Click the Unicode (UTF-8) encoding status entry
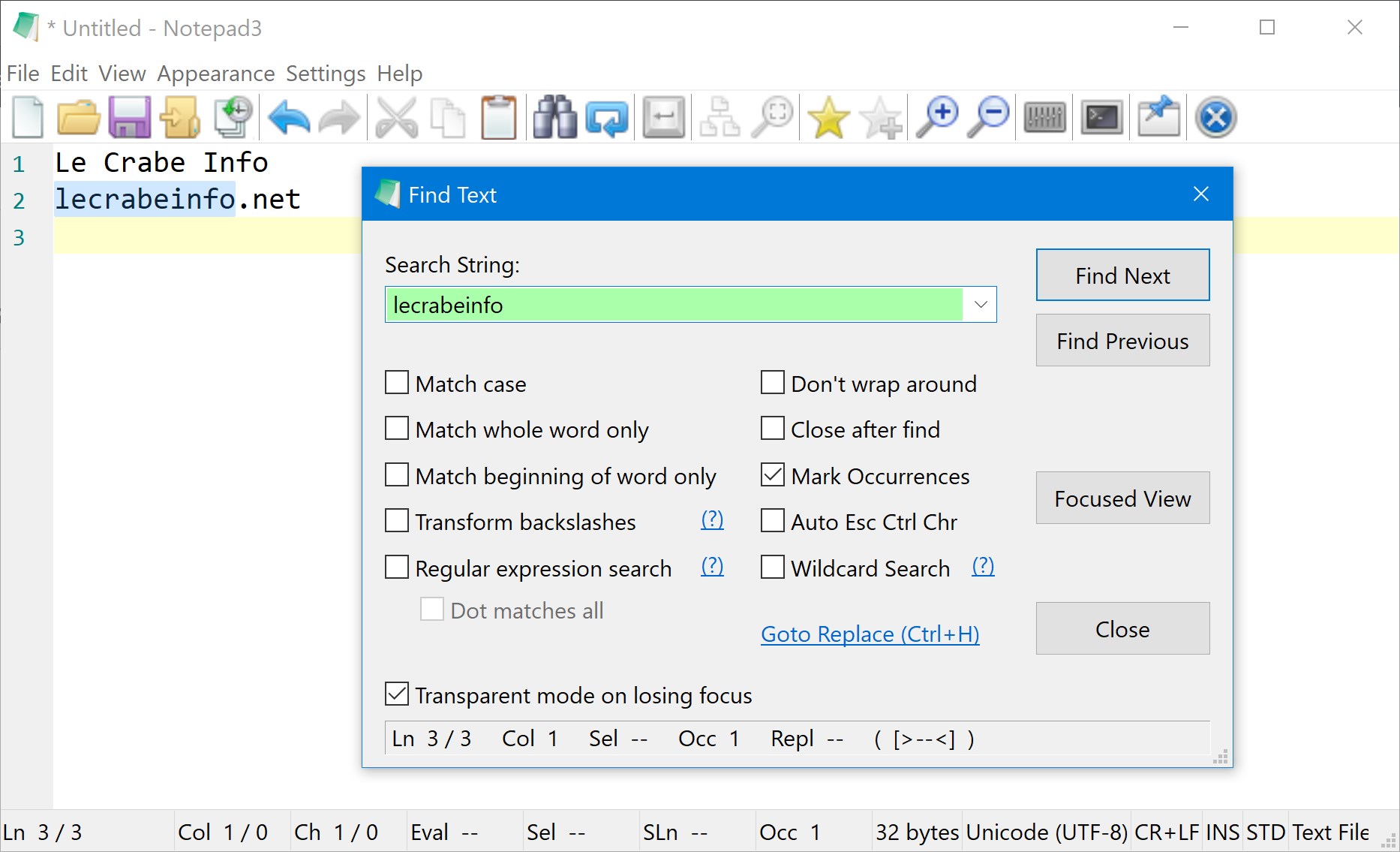The height and width of the screenshot is (852, 1400). (x=1047, y=832)
